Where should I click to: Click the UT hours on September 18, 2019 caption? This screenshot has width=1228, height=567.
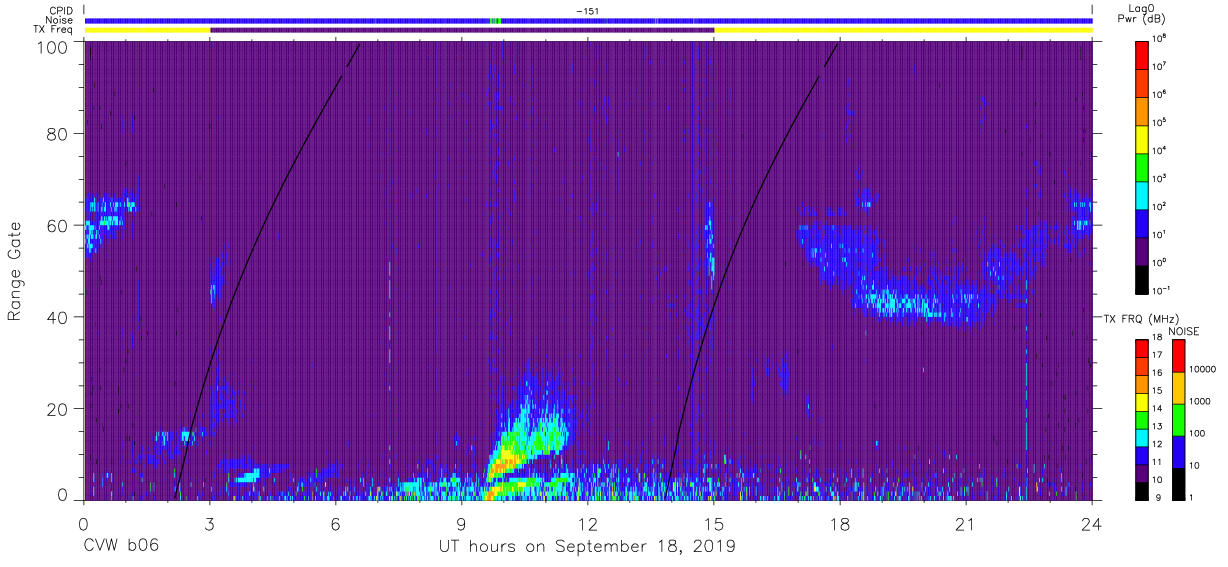click(x=587, y=545)
